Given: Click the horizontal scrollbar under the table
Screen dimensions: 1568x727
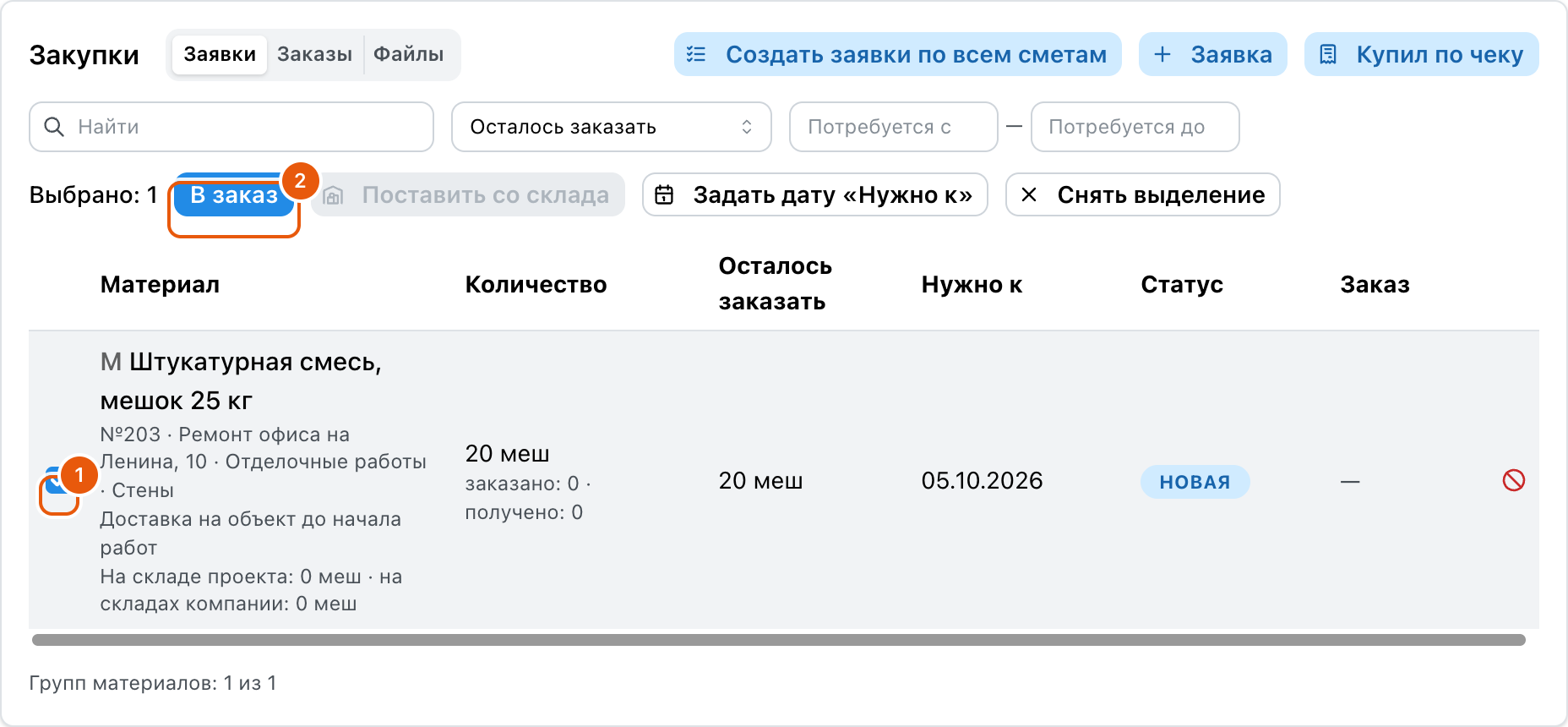Looking at the screenshot, I should coord(778,640).
